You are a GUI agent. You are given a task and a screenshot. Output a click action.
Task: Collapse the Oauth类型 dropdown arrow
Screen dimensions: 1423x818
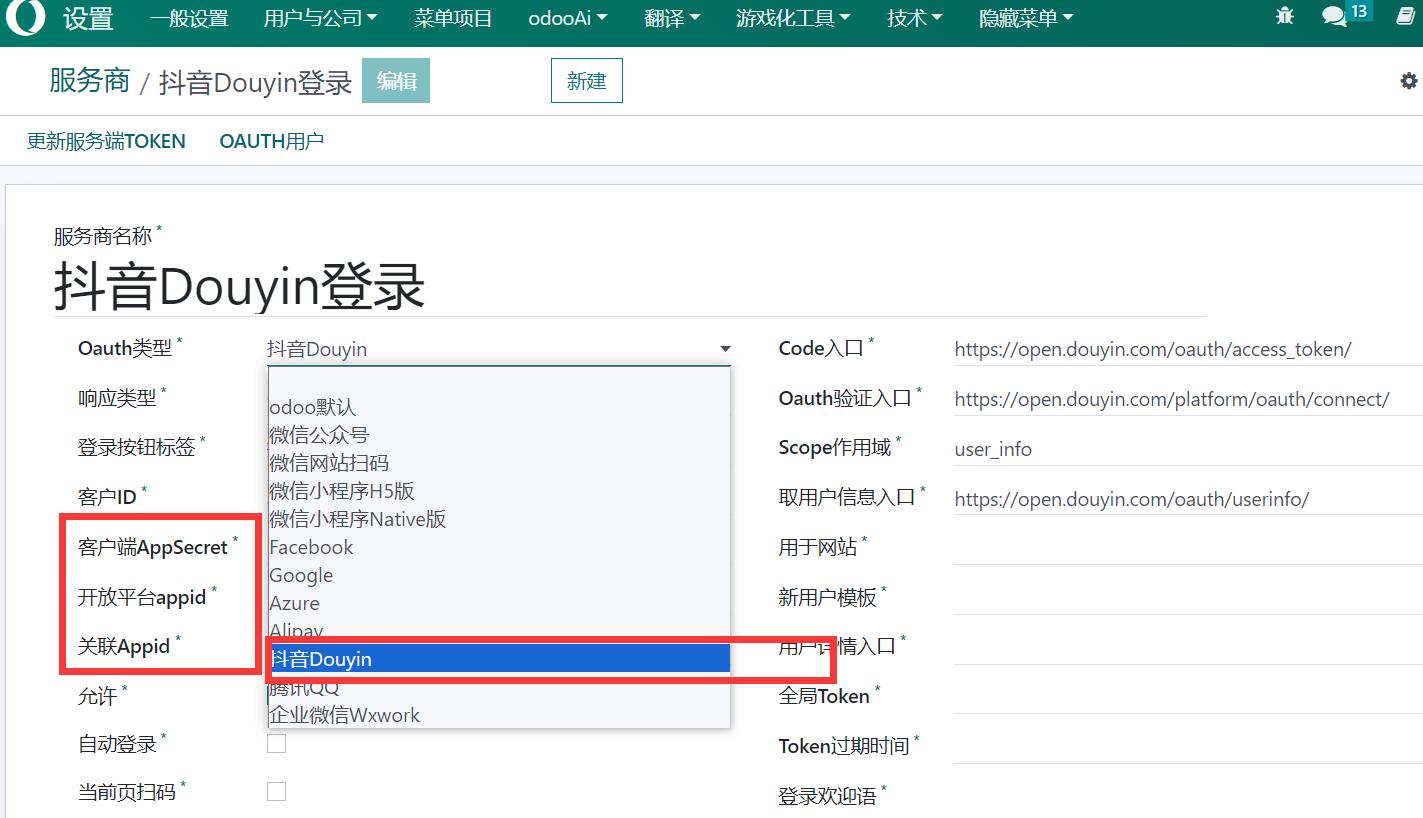pos(725,349)
